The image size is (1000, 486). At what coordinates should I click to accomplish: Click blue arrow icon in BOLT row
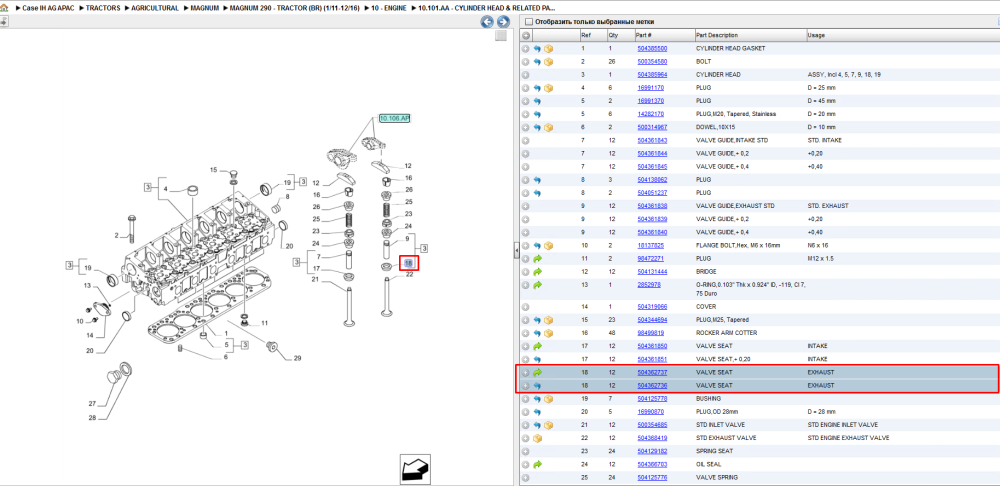tap(537, 62)
